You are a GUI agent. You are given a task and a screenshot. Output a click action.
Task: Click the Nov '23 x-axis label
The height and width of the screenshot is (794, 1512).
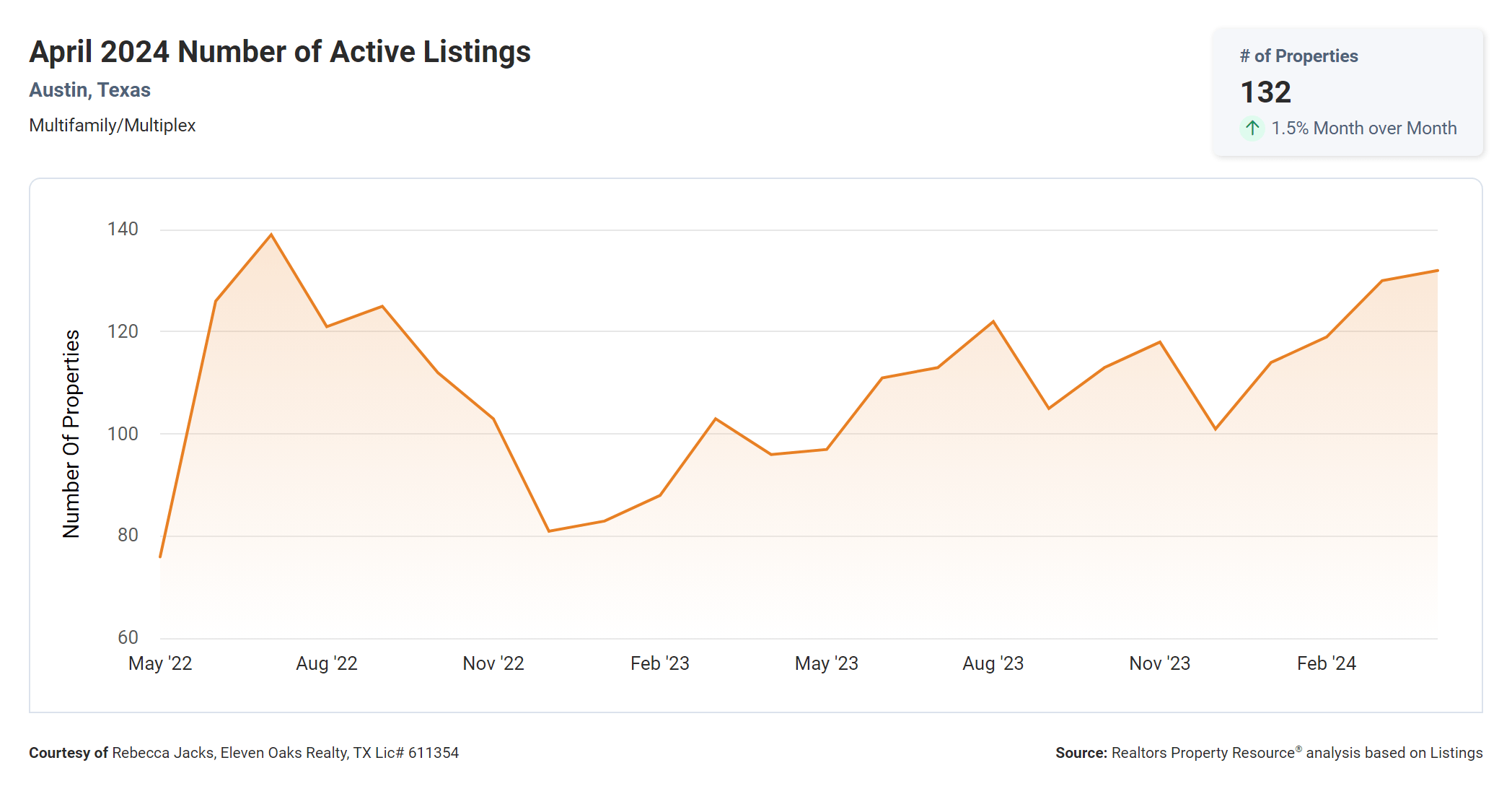(x=1160, y=663)
